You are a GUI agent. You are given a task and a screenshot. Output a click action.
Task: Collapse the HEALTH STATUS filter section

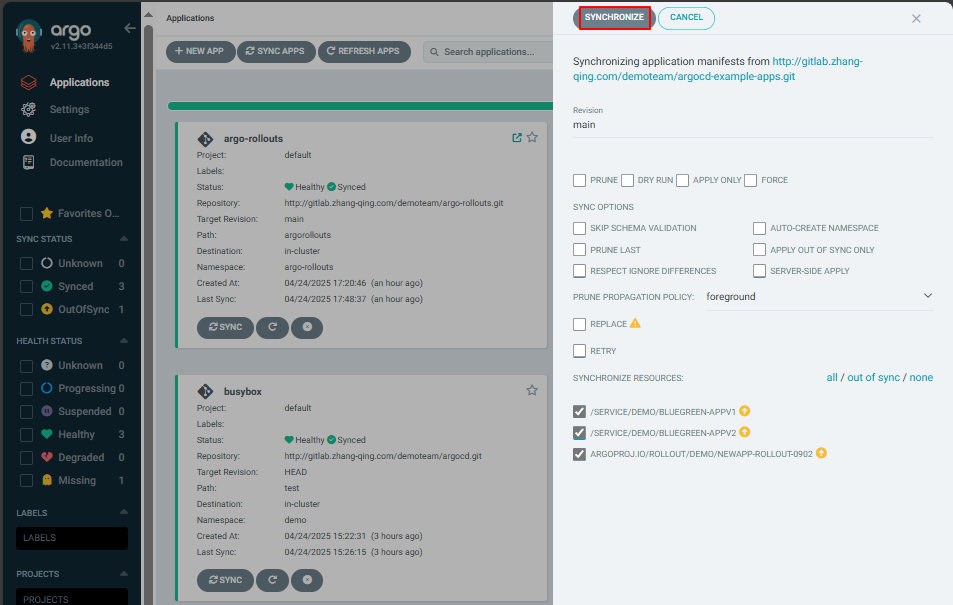124,341
